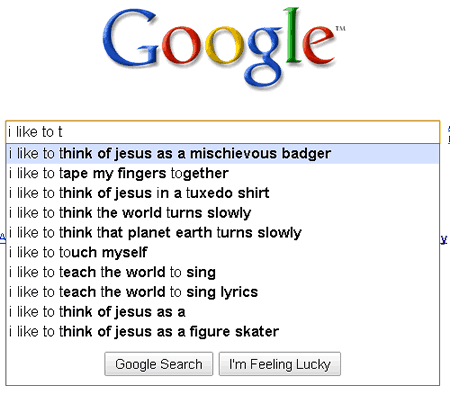
Task: Click the search box containing "i like to t"
Action: pyautogui.click(x=223, y=132)
